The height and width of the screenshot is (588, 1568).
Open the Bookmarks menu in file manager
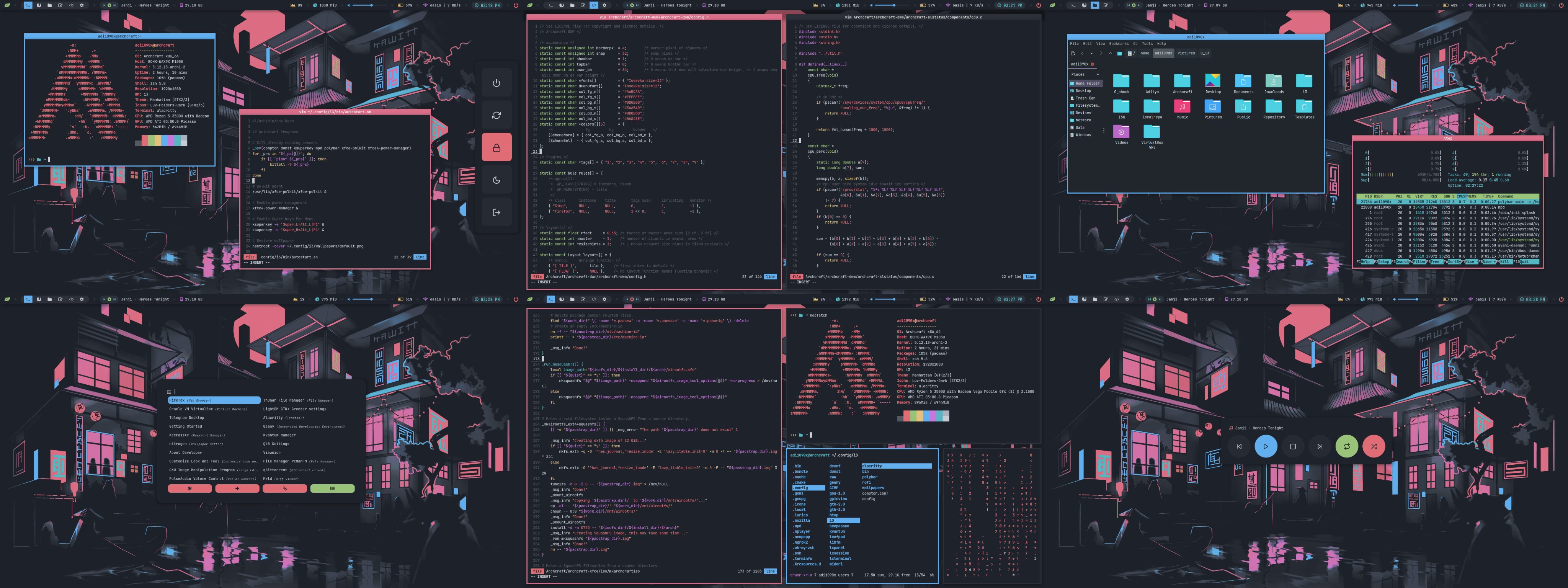coord(1119,44)
